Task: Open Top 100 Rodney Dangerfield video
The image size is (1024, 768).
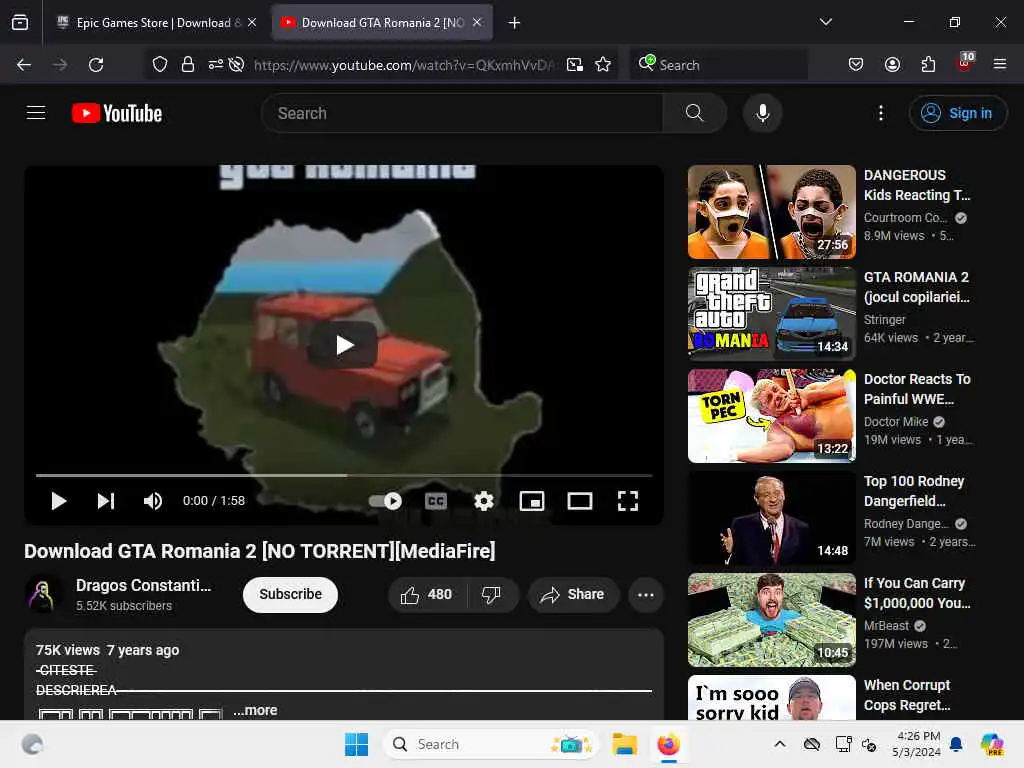Action: pos(771,517)
